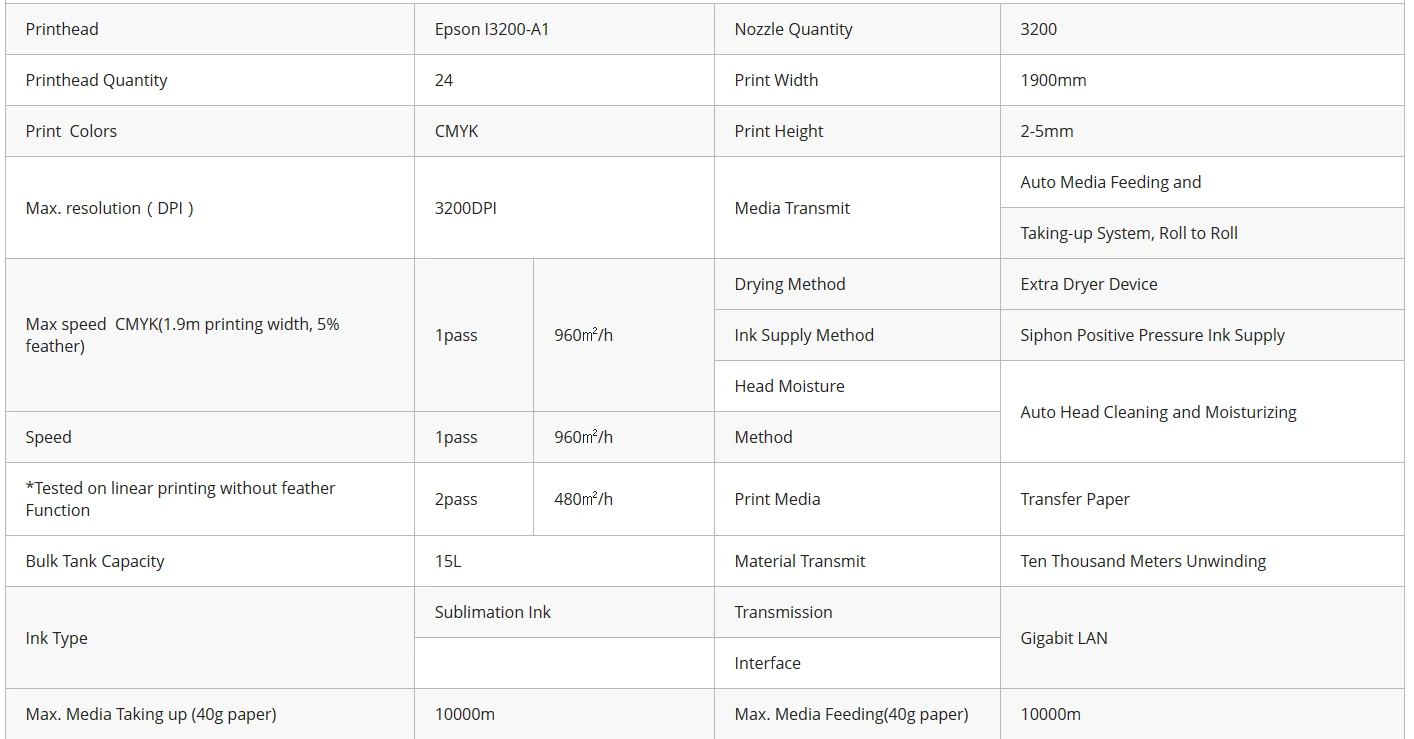
Task: Click the Transfer Paper cell
Action: pos(1202,499)
